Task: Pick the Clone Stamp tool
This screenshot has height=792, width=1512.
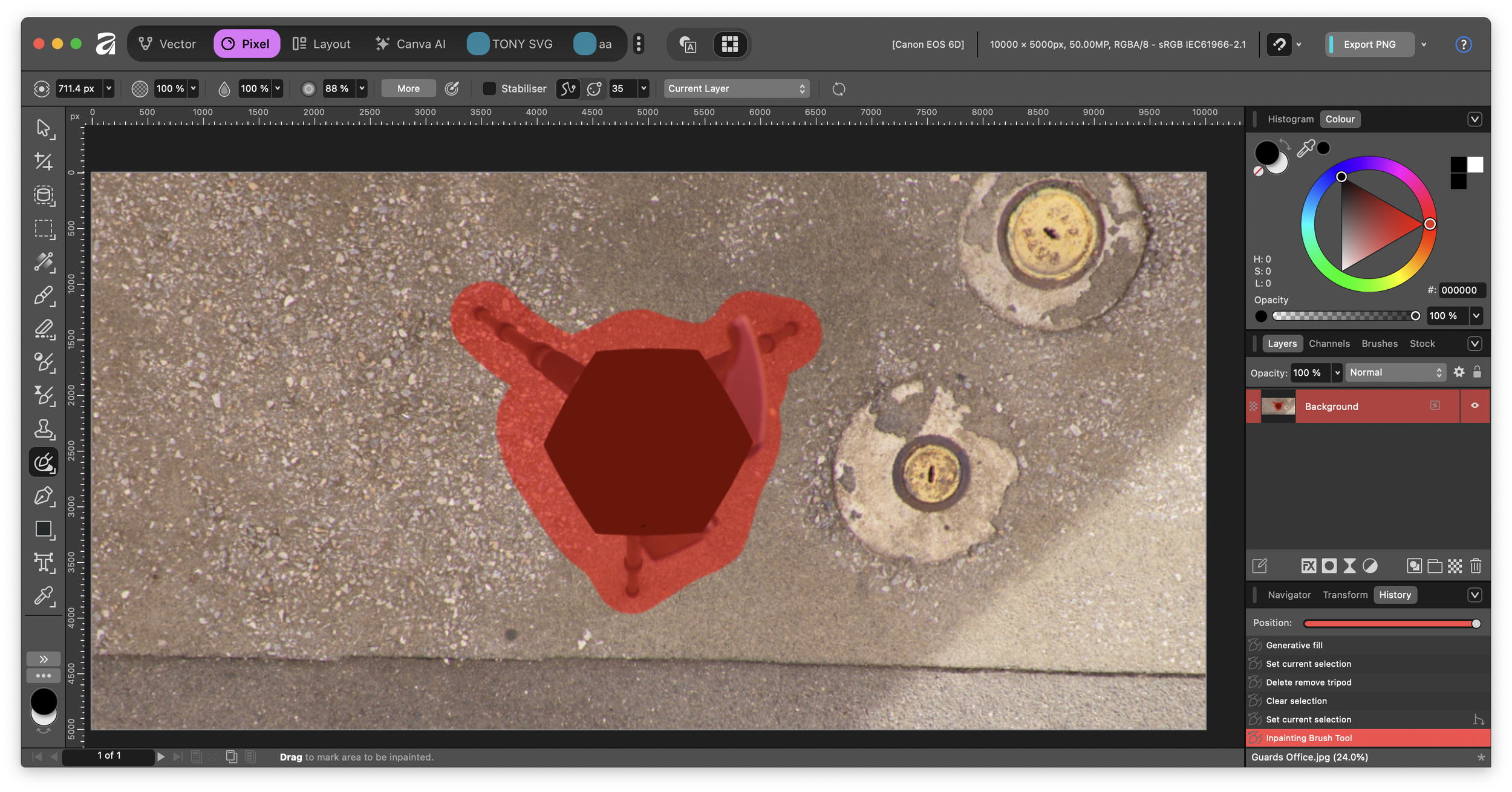Action: click(x=43, y=429)
